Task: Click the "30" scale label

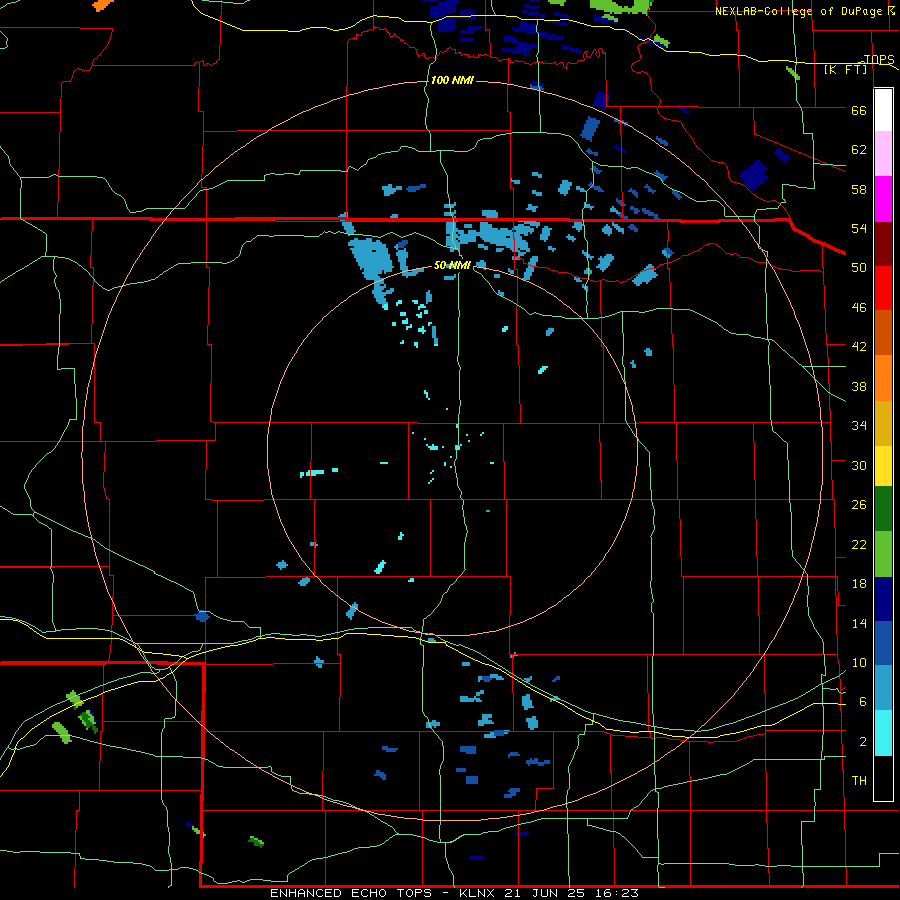Action: (x=859, y=465)
